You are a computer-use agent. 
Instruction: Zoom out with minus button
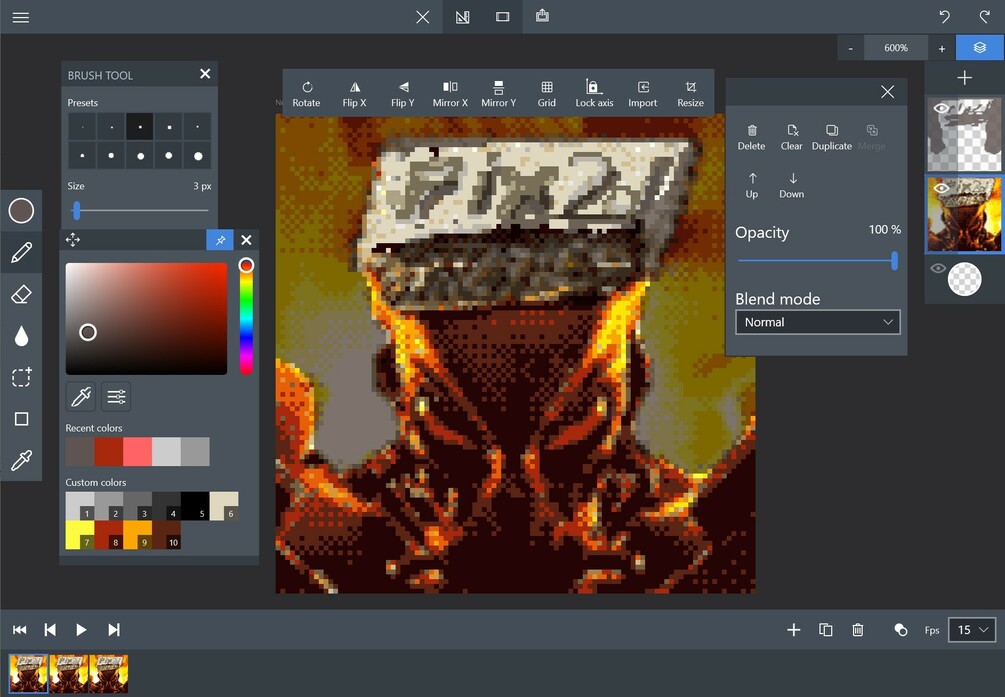[851, 48]
